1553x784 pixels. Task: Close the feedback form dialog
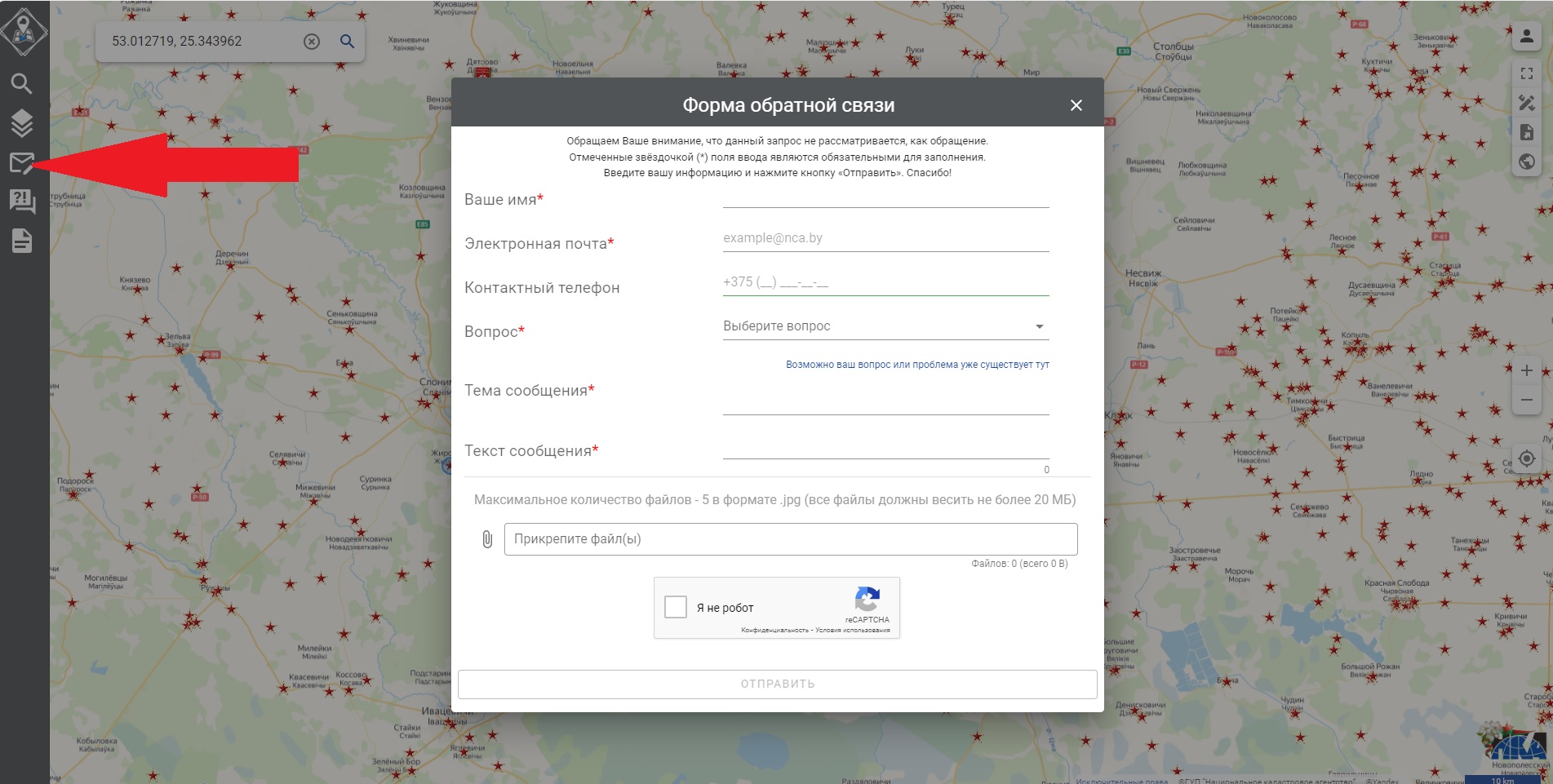click(1076, 105)
